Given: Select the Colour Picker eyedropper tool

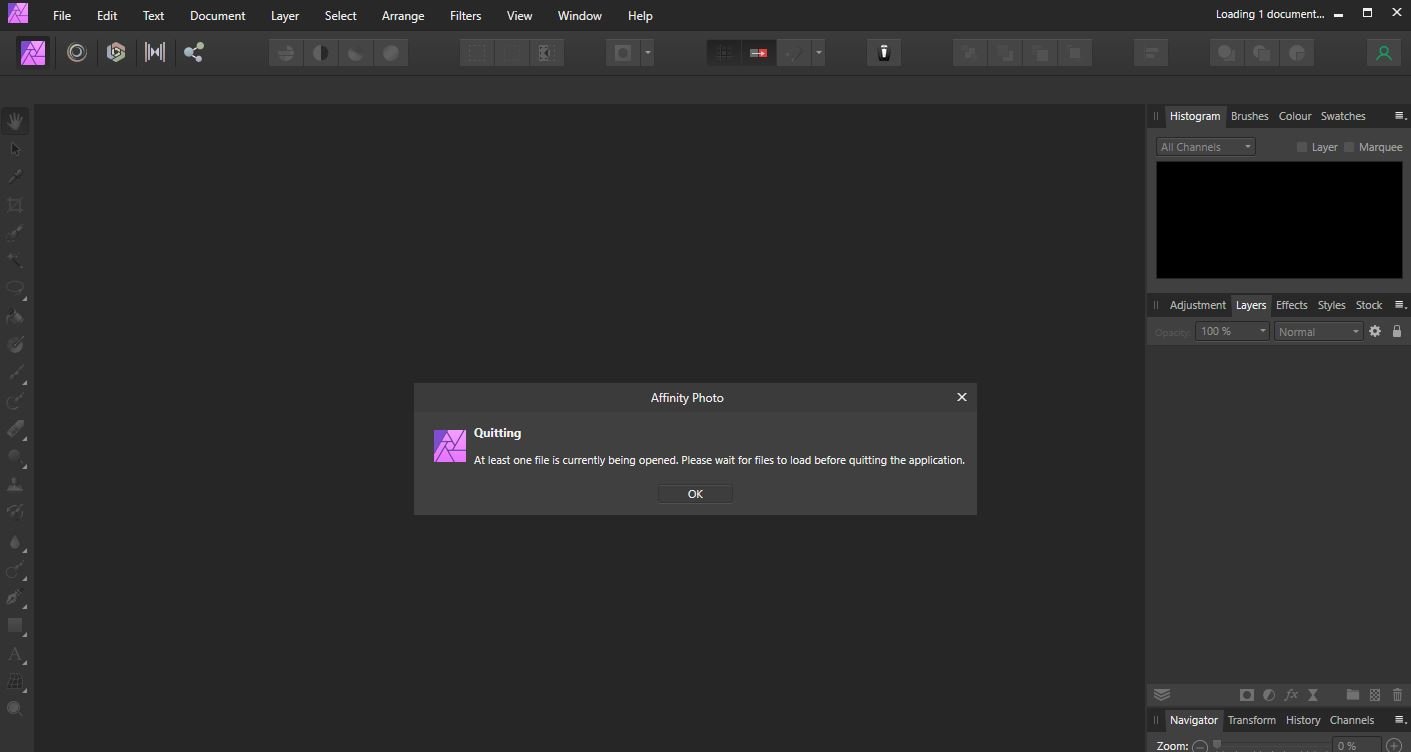Looking at the screenshot, I should tap(15, 177).
